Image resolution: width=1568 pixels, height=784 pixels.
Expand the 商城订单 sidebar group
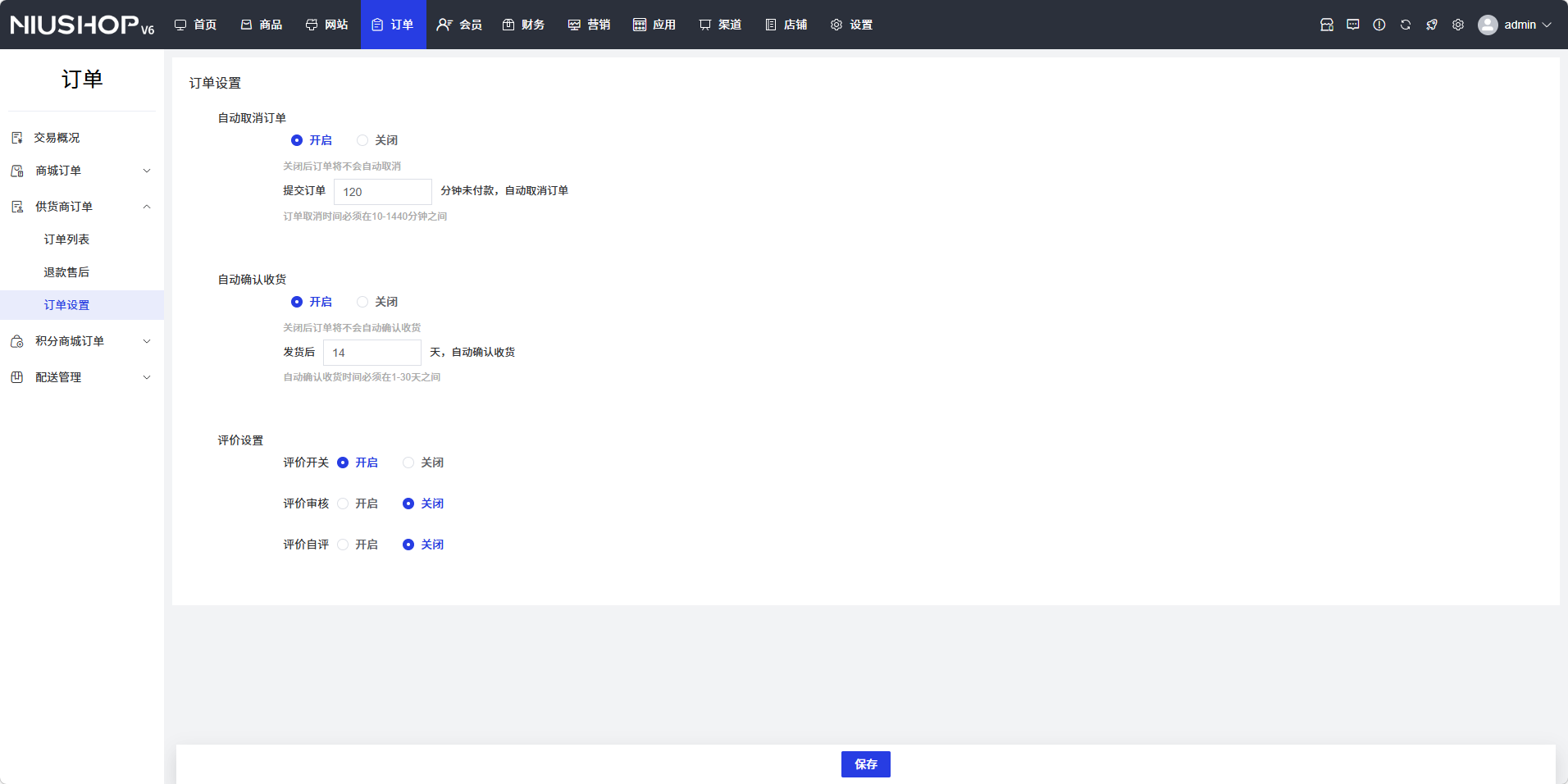coord(82,171)
